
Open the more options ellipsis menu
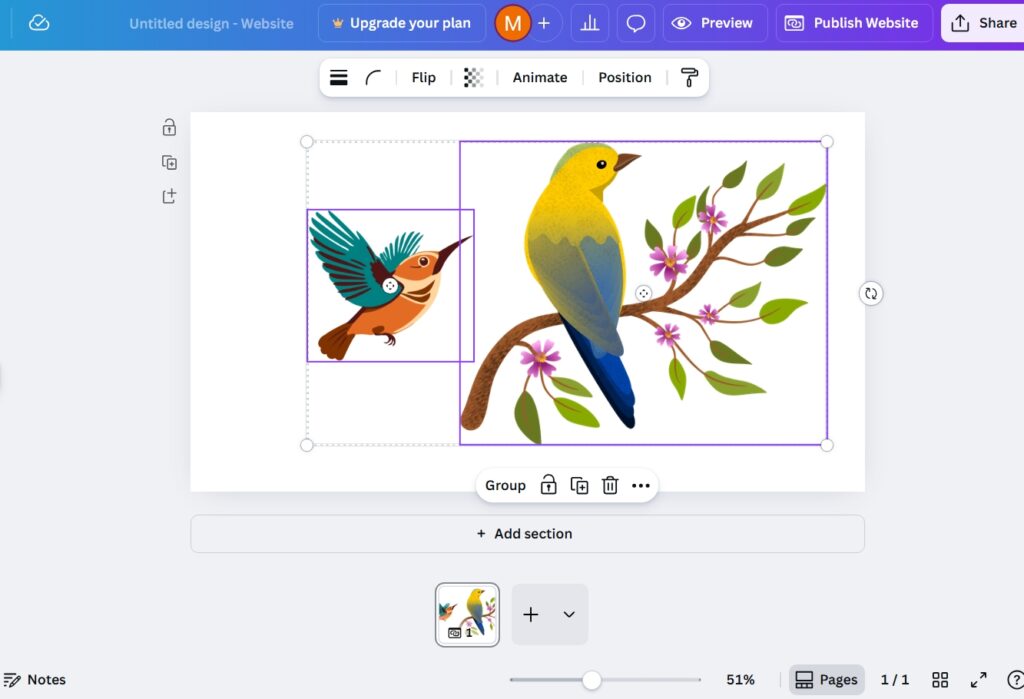[641, 486]
